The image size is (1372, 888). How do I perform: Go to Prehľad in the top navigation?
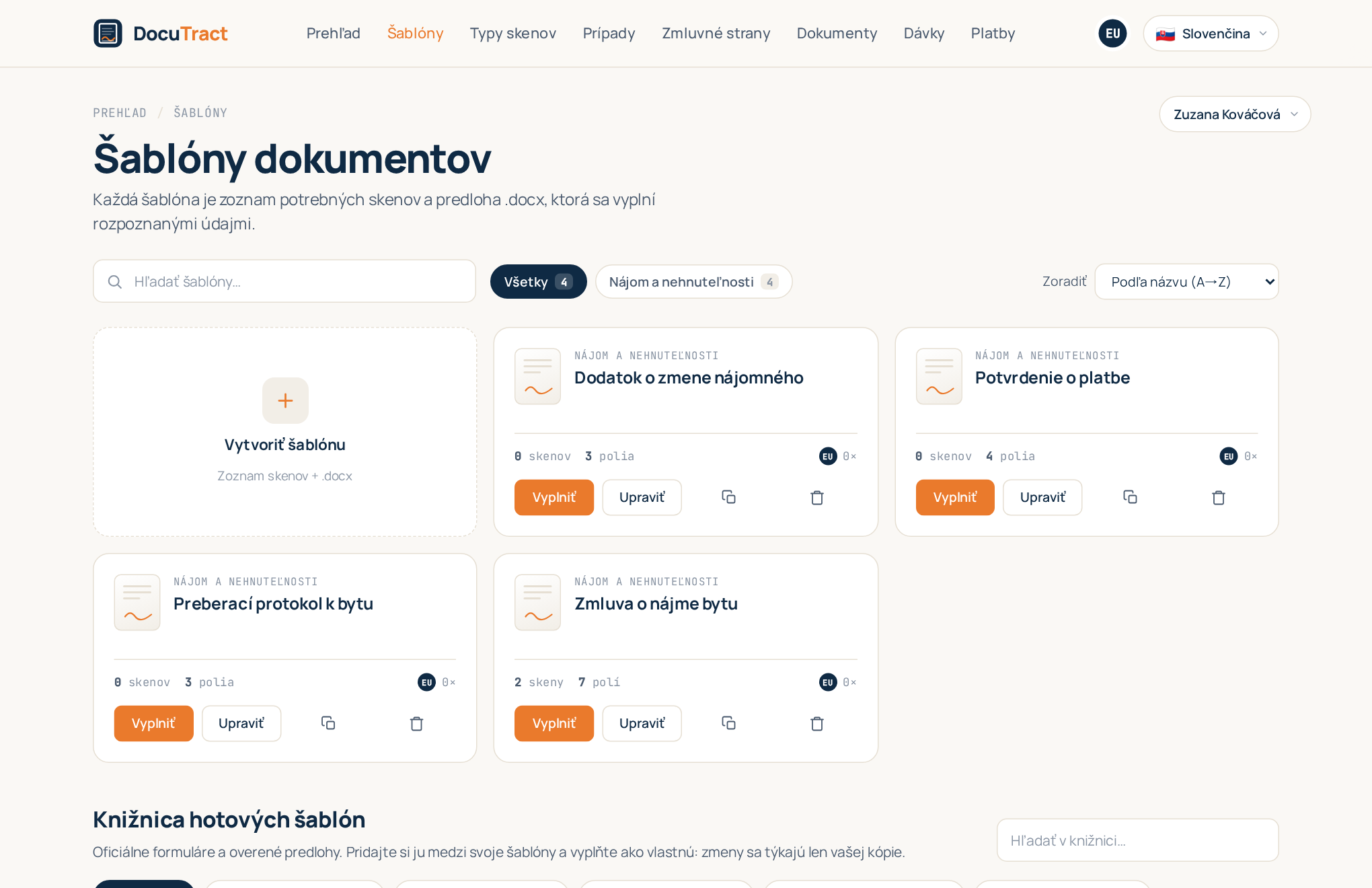coord(334,33)
